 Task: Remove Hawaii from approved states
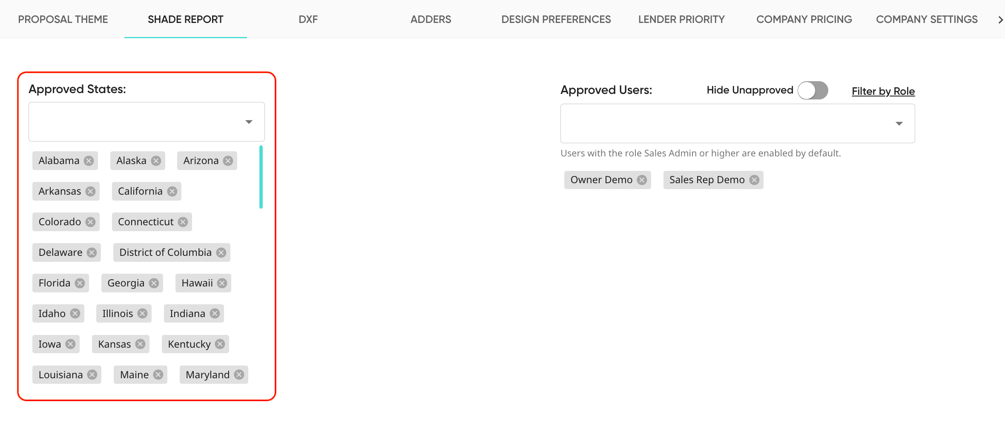point(222,283)
